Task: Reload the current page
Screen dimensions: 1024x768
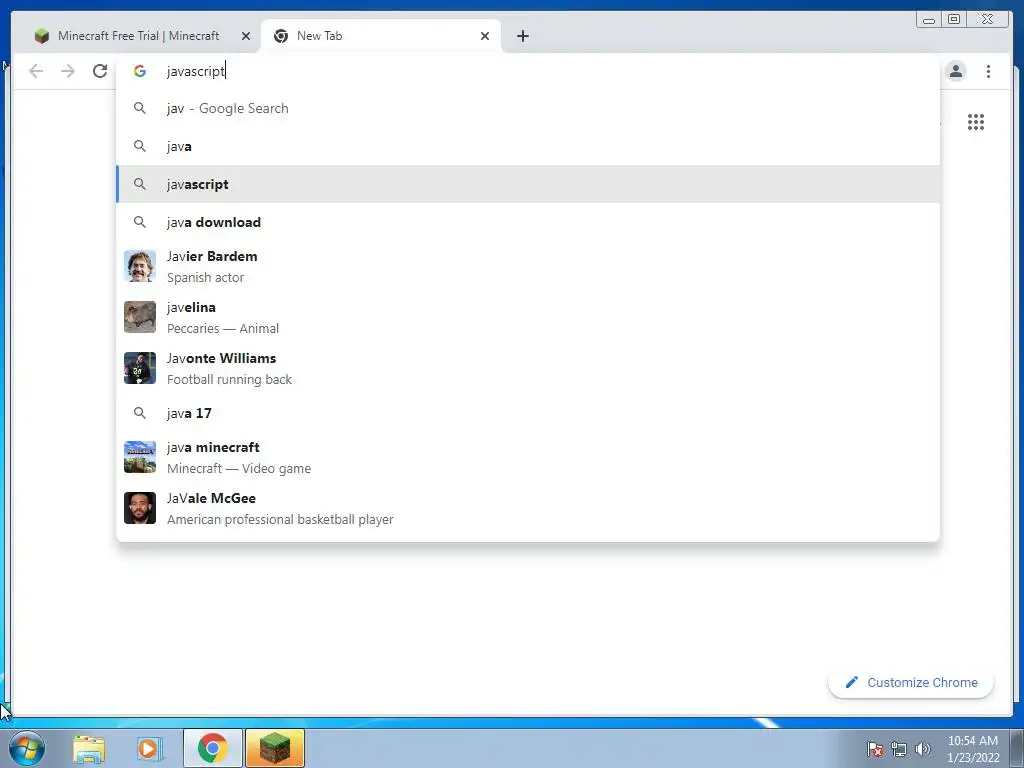Action: point(100,71)
